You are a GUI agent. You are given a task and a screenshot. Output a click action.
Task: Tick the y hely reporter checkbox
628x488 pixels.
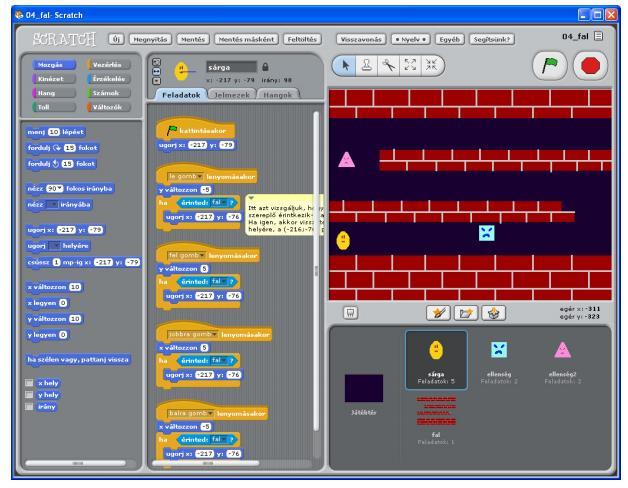coord(29,395)
